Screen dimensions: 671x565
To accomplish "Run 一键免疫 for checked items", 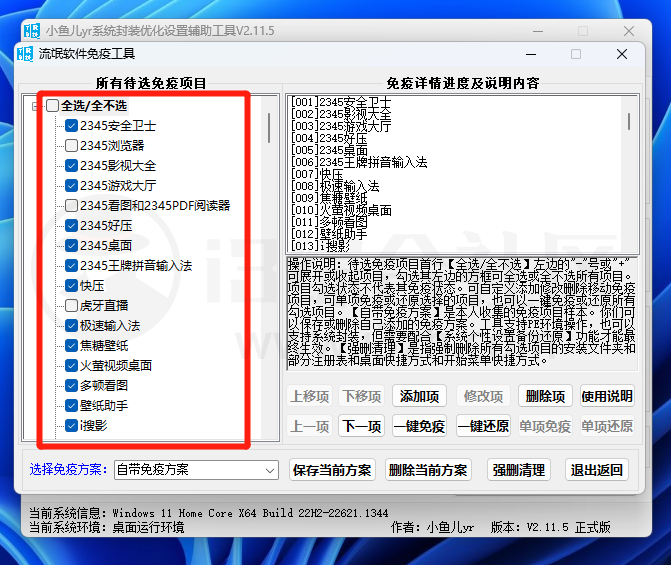I will click(x=419, y=426).
